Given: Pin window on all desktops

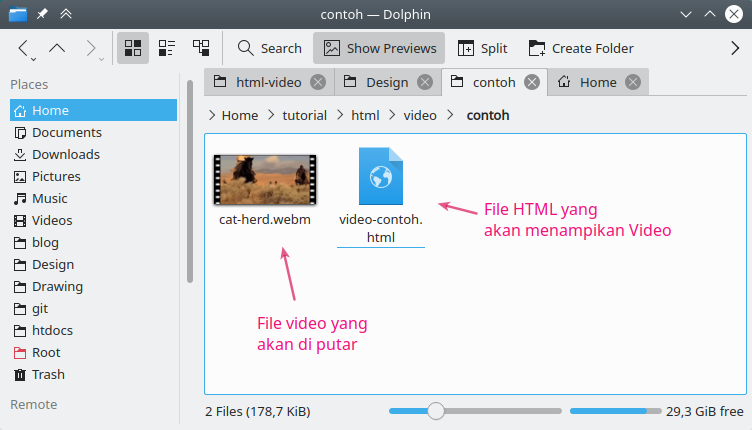Looking at the screenshot, I should (42, 14).
